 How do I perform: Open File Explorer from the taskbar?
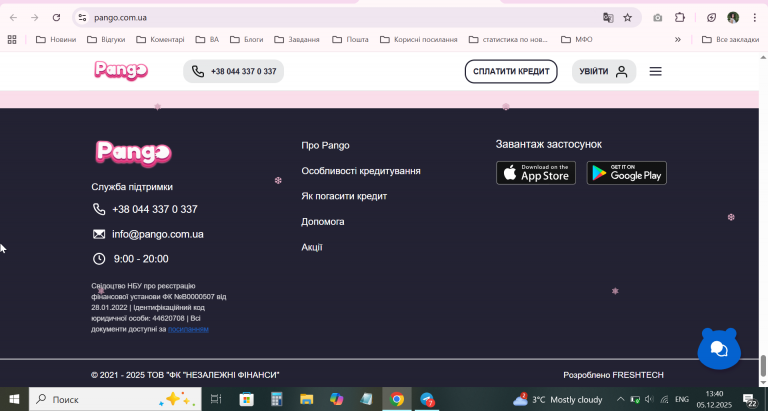pyautogui.click(x=307, y=399)
